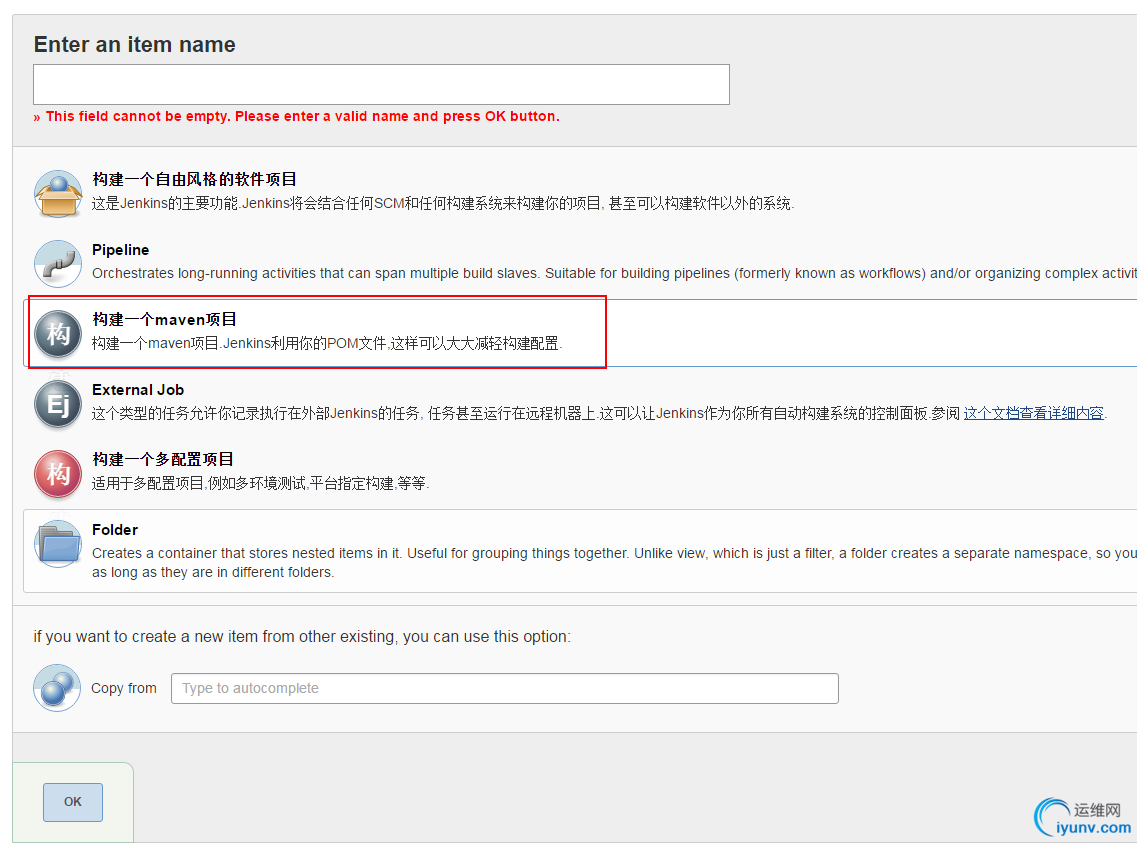Select the Pipeline title
Screen dimensions: 1137x844
[x=120, y=249]
